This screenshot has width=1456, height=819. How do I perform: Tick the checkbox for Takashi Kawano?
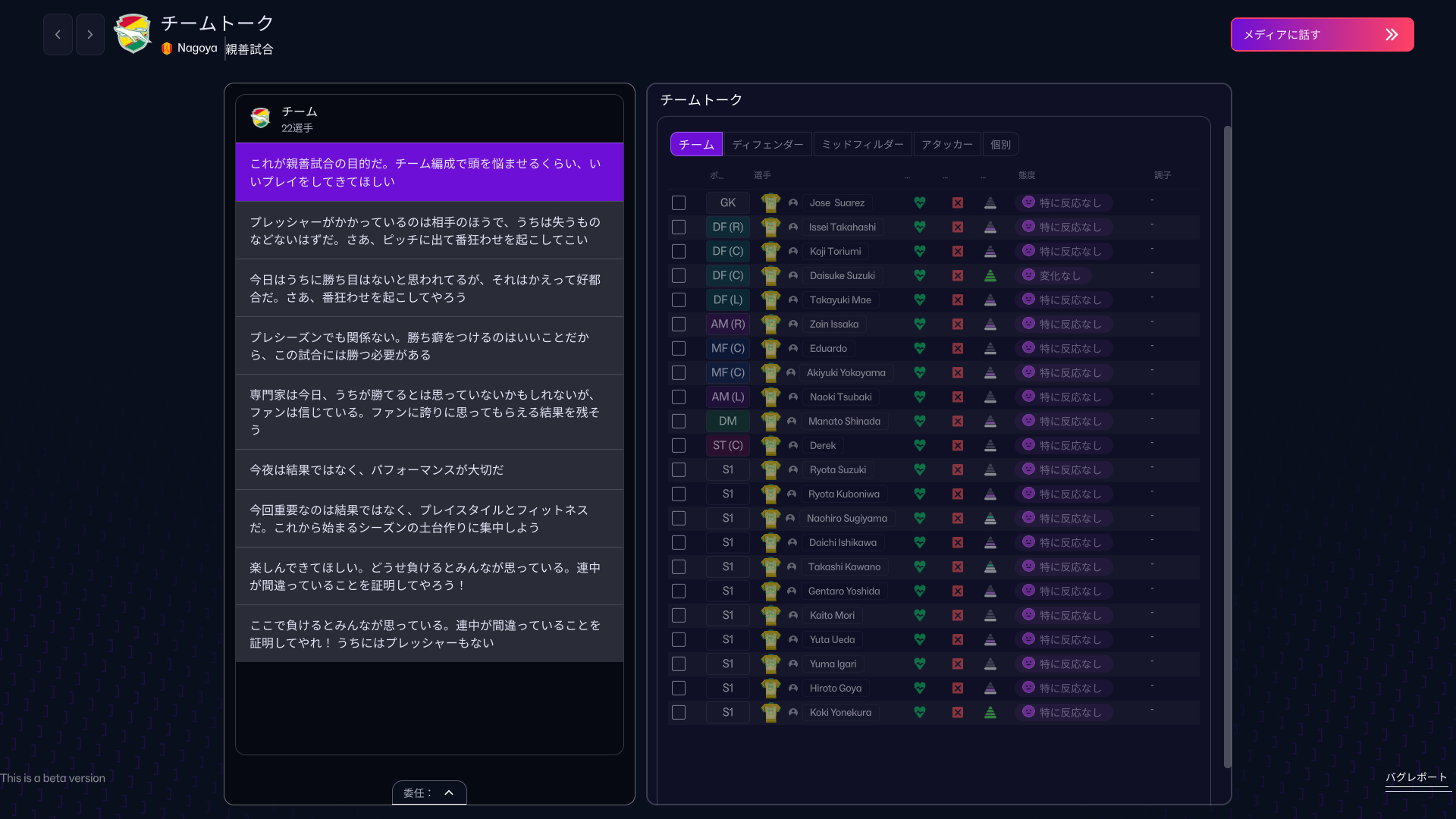click(x=679, y=566)
